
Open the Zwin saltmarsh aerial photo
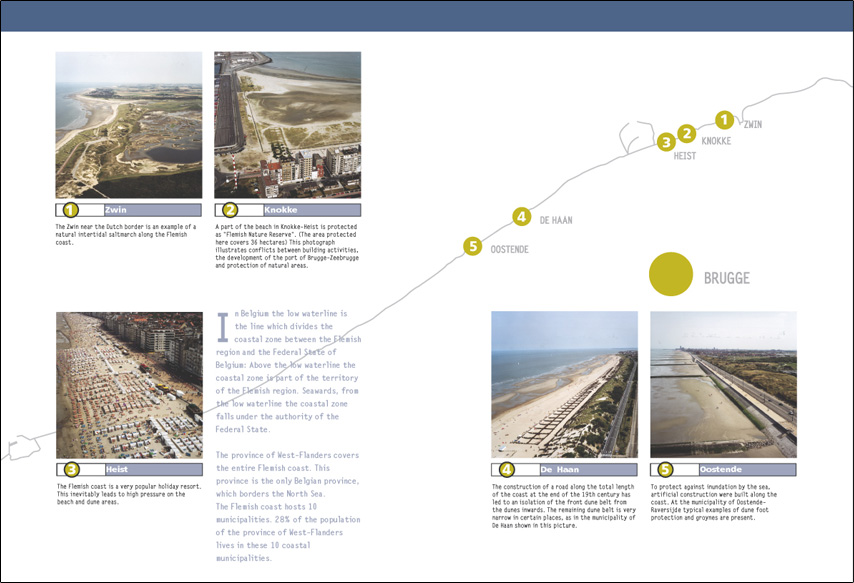tap(128, 125)
